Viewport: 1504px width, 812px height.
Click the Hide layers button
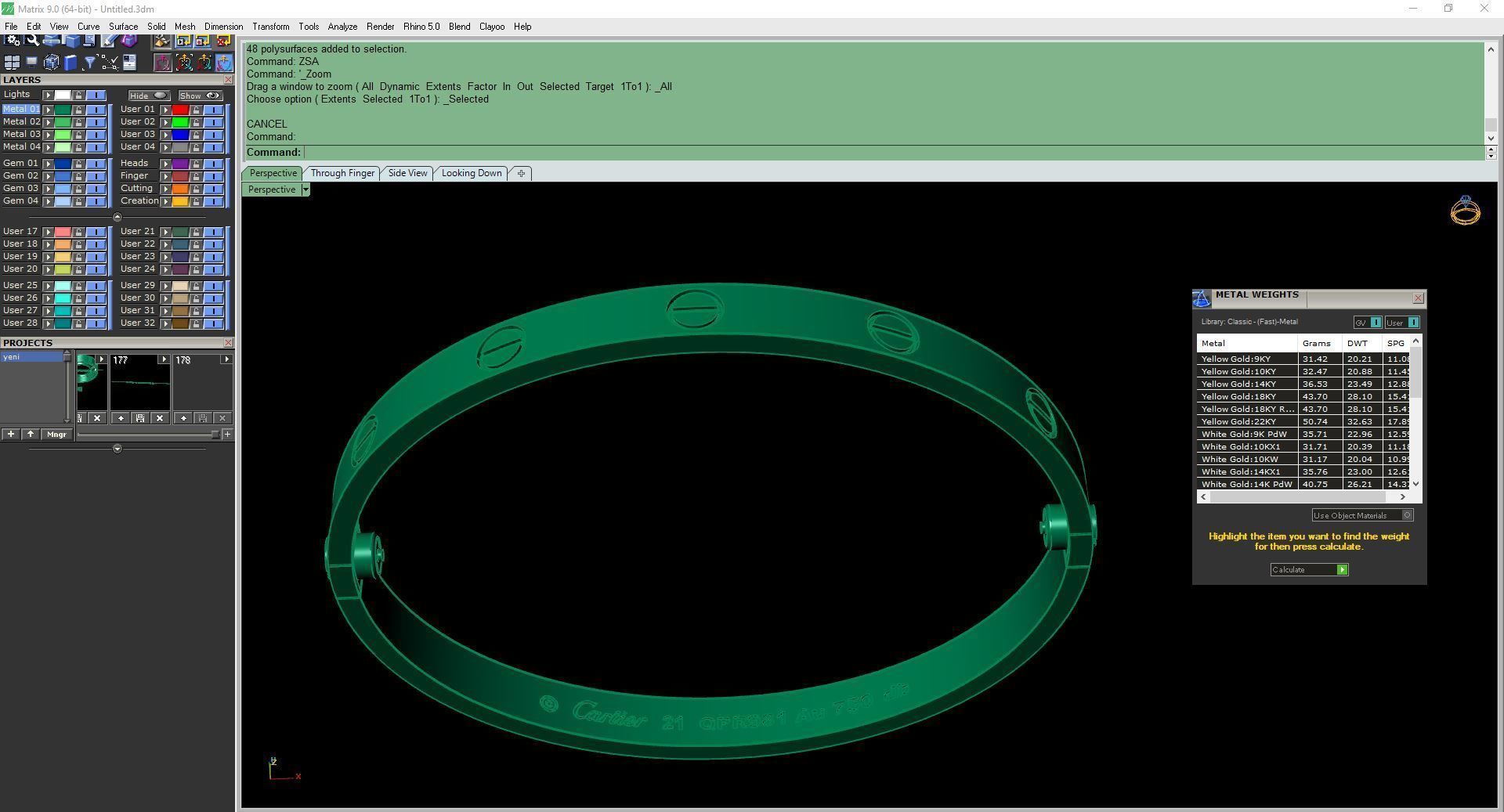(149, 96)
